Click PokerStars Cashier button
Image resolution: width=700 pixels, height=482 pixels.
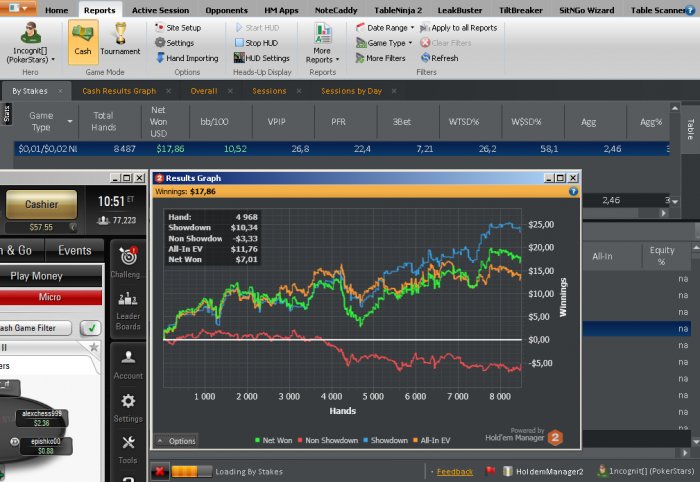pyautogui.click(x=41, y=204)
